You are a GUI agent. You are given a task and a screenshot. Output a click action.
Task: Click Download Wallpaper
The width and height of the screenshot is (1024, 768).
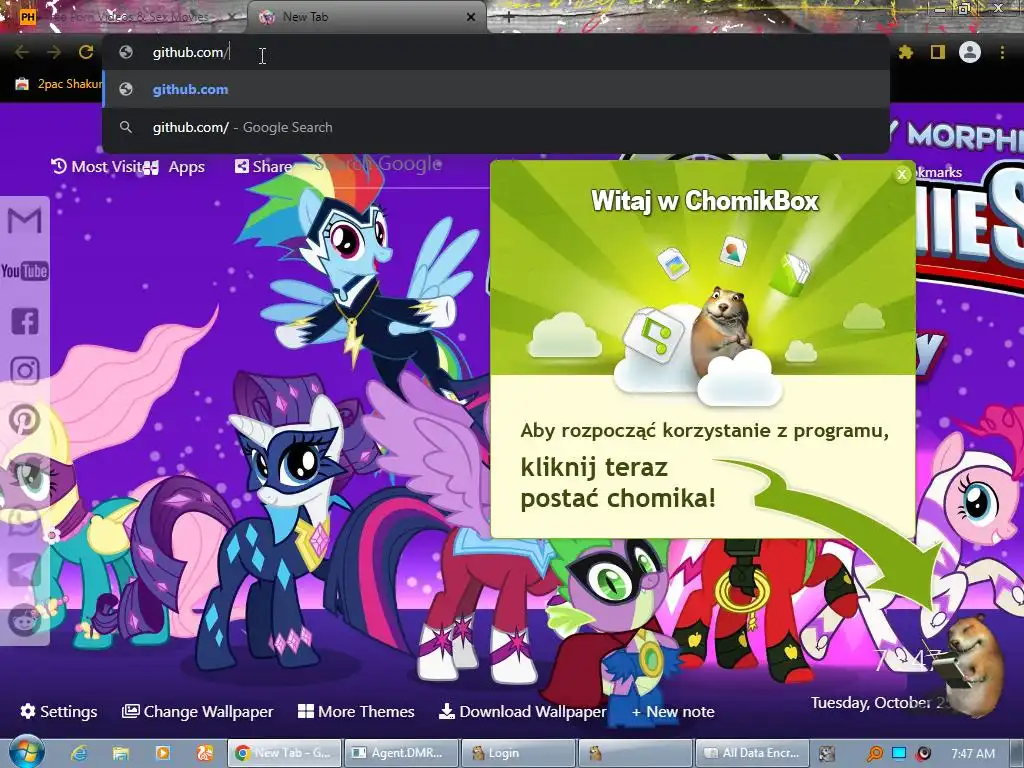click(x=523, y=711)
